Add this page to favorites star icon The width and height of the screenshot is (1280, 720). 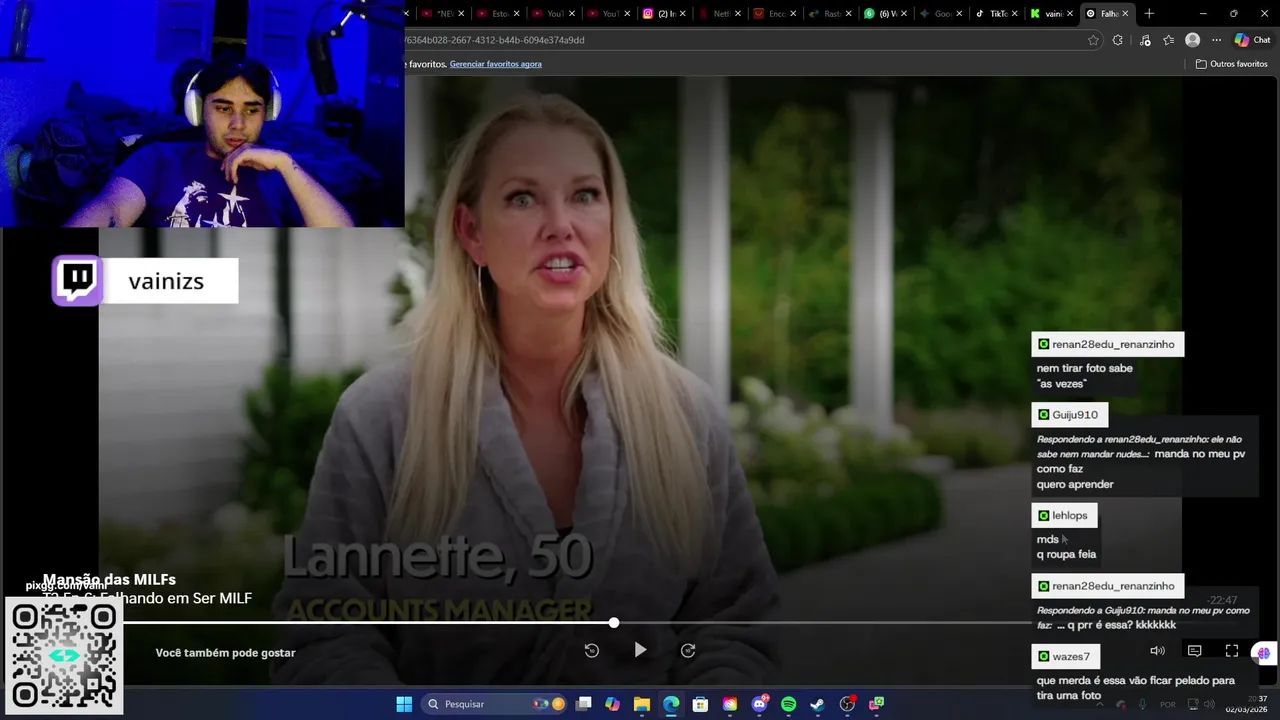1093,40
